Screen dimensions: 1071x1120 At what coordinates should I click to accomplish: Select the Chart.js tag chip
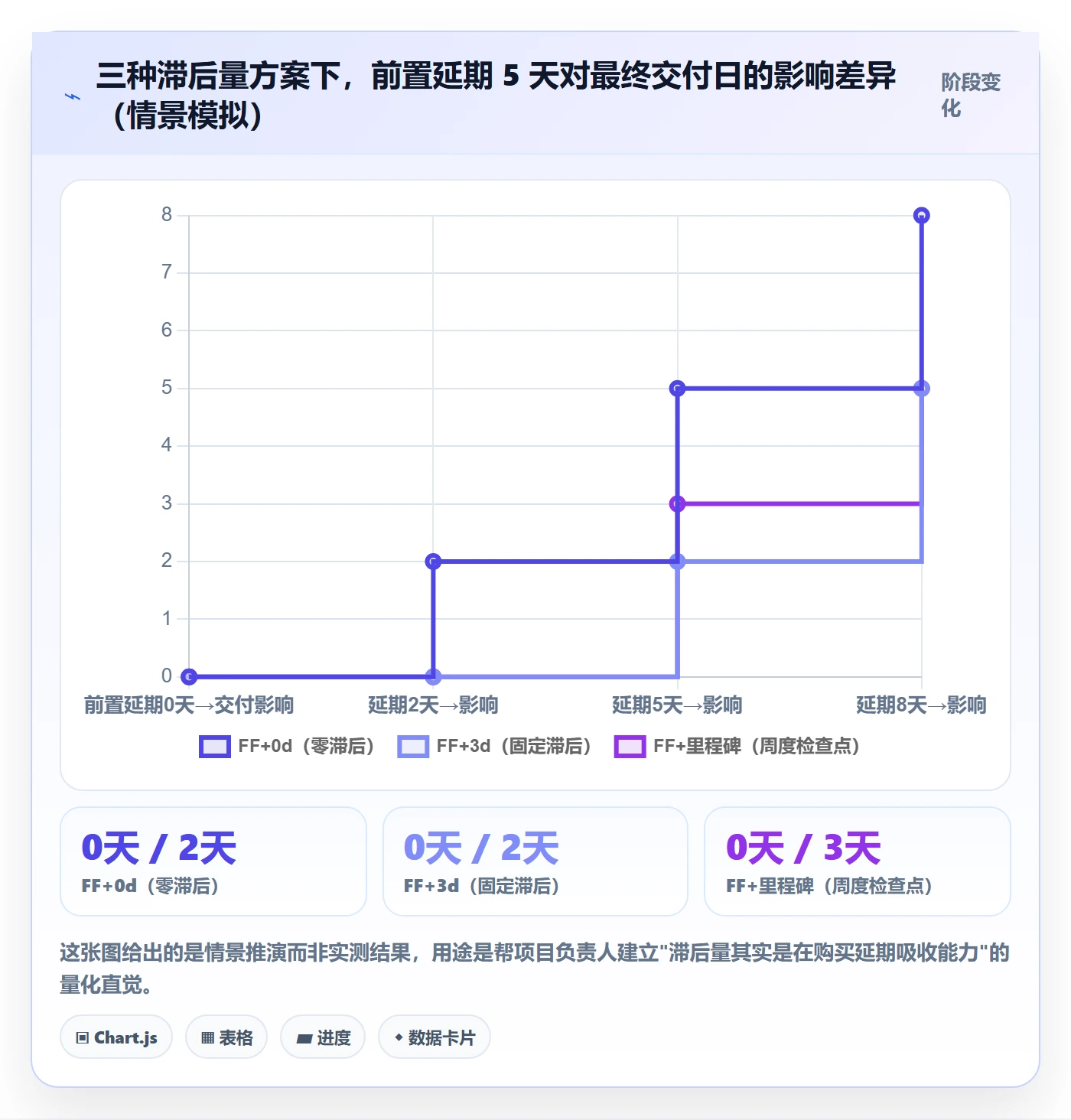[116, 1037]
